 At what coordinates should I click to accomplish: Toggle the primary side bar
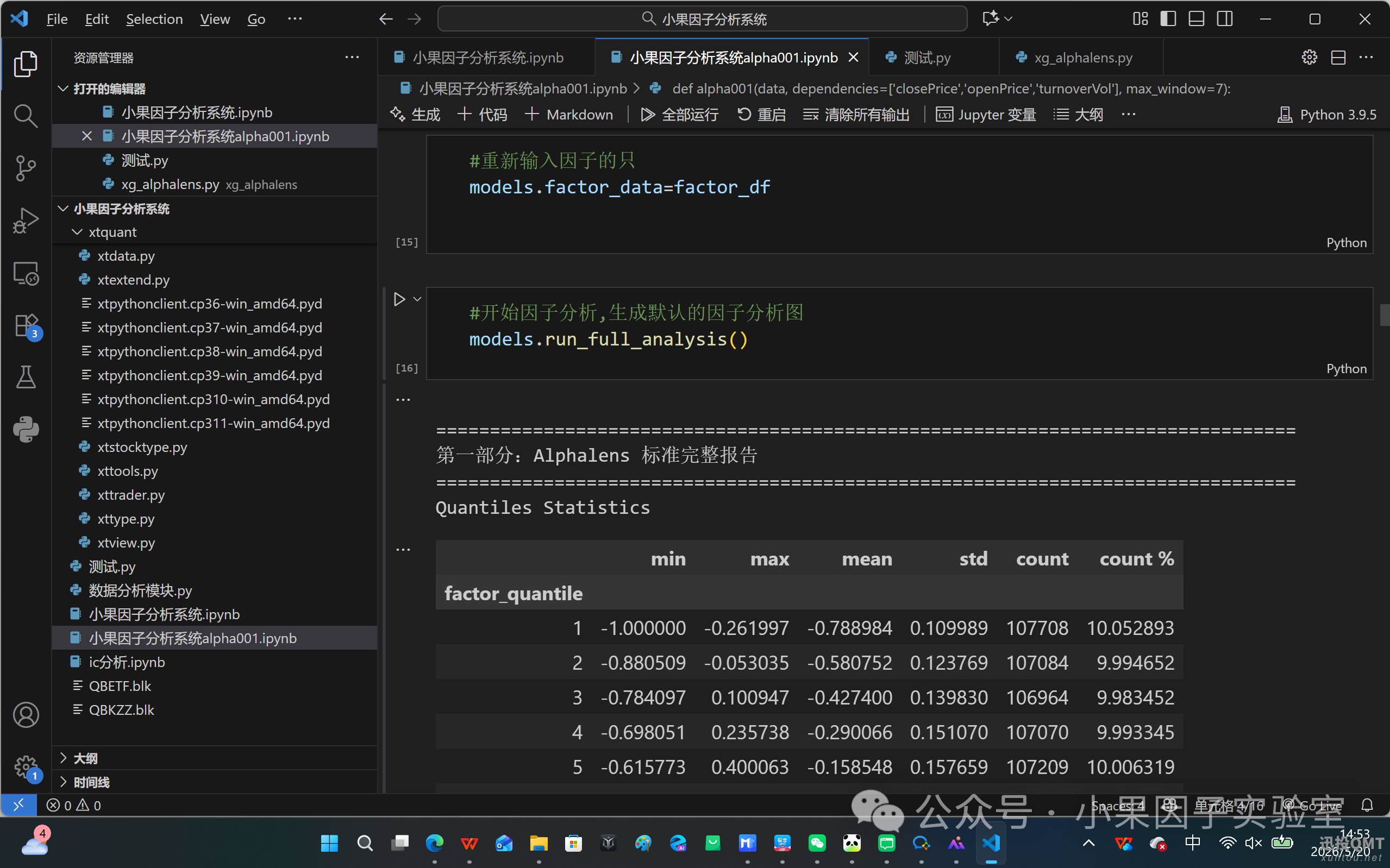[x=1168, y=19]
